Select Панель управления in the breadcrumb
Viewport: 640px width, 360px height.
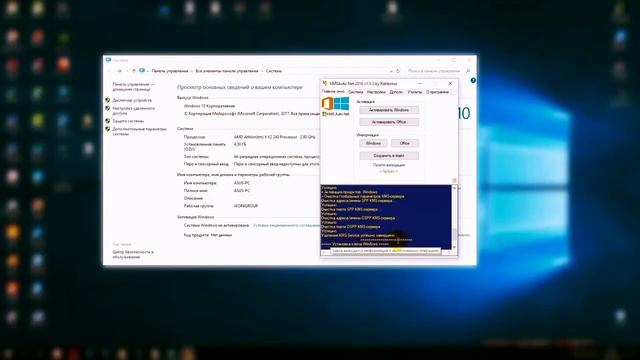tap(170, 71)
